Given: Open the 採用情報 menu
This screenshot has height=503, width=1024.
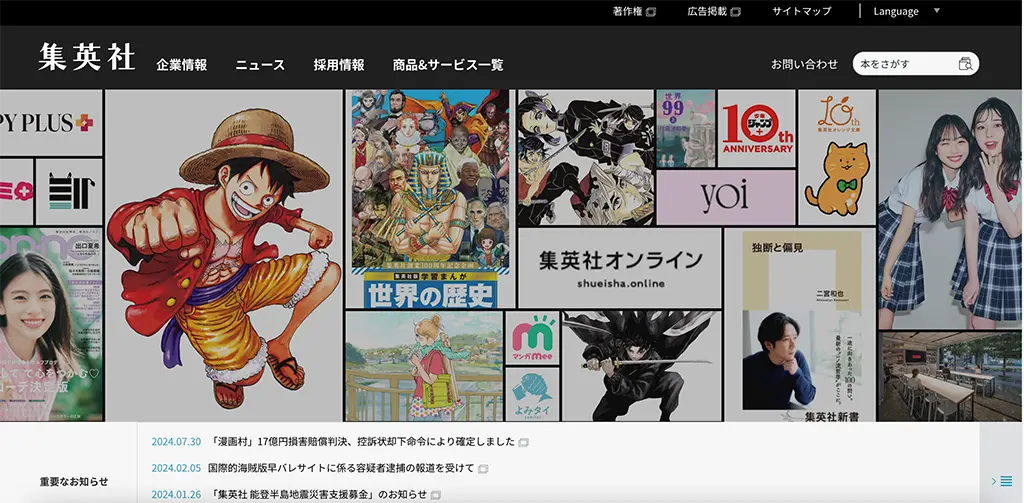Looking at the screenshot, I should 339,65.
